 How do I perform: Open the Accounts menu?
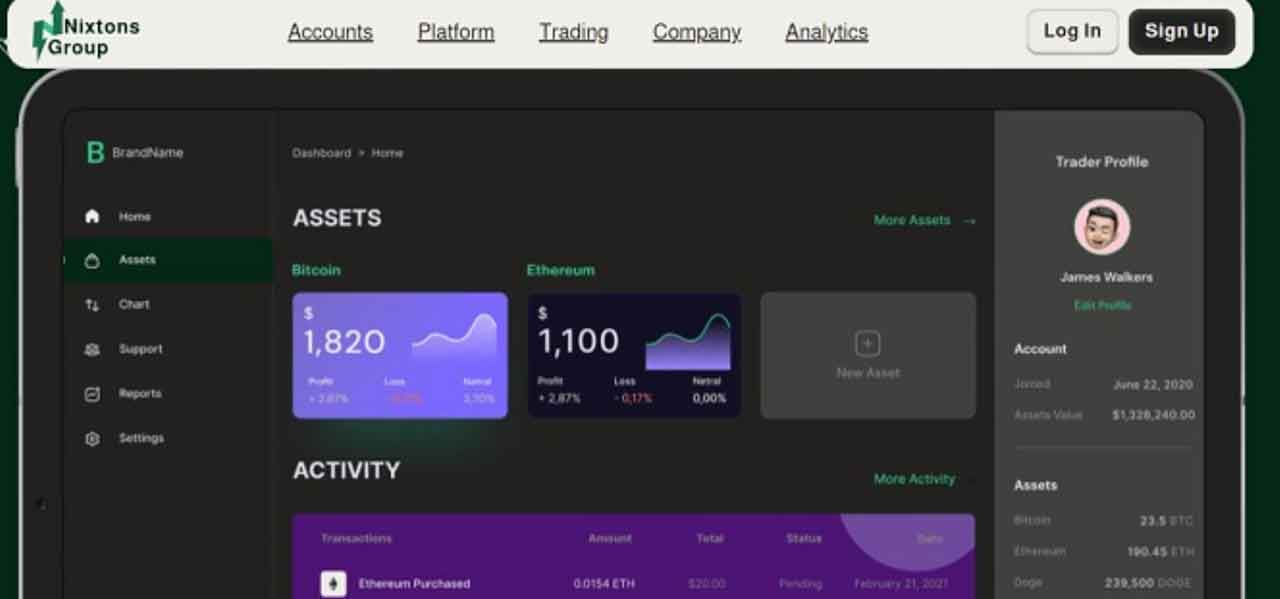330,32
